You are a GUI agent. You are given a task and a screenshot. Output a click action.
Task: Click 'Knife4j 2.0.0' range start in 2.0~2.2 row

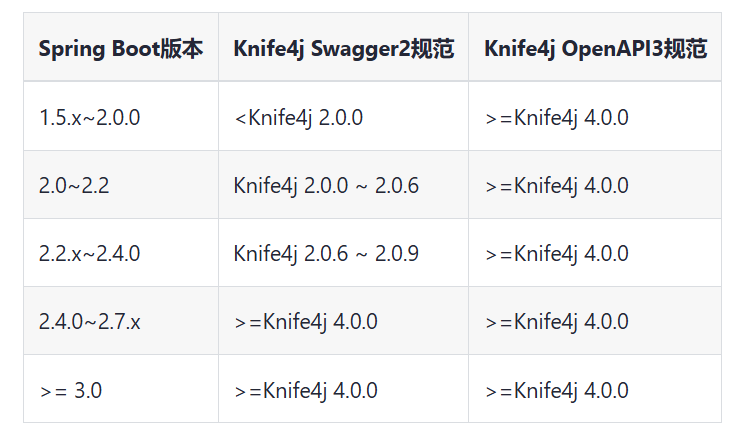[289, 186]
